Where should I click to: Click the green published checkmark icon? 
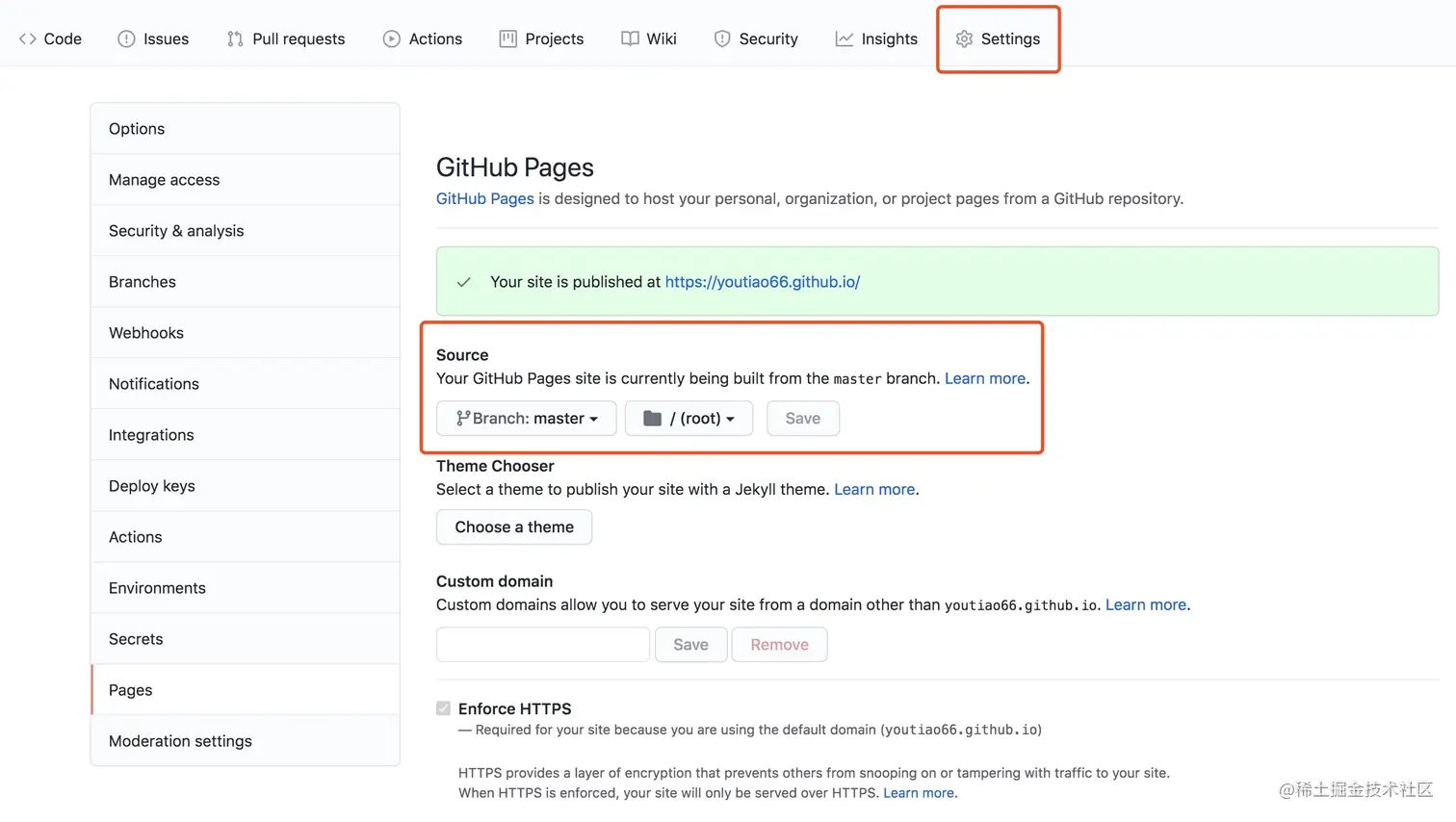(x=464, y=282)
